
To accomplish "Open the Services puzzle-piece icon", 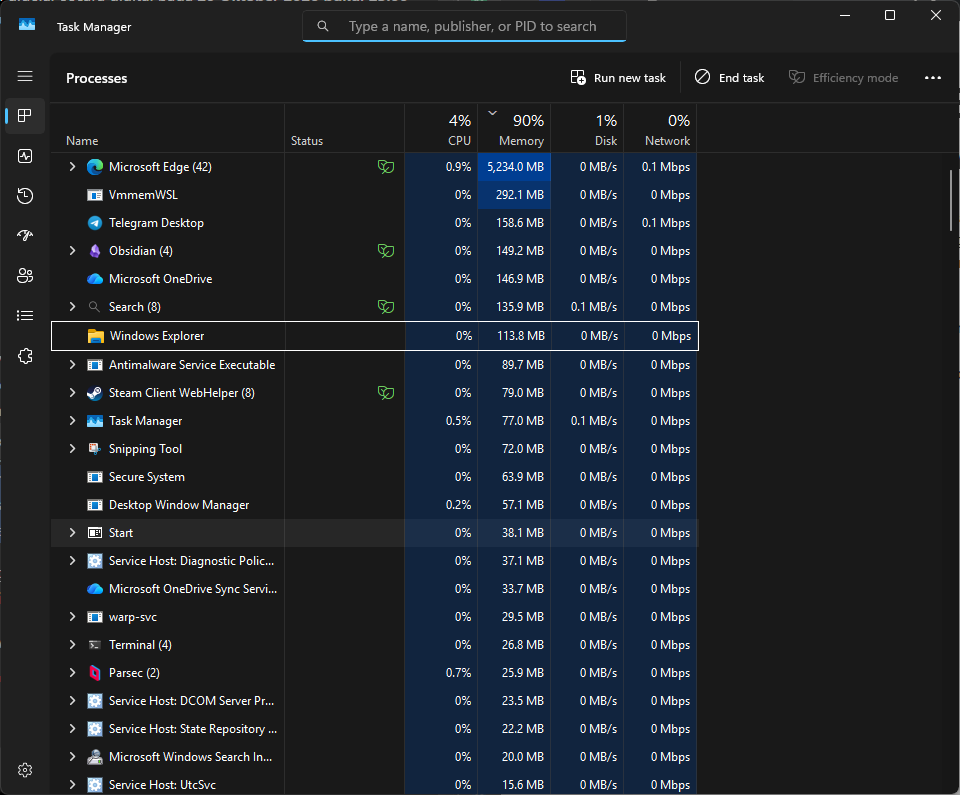I will pos(25,356).
